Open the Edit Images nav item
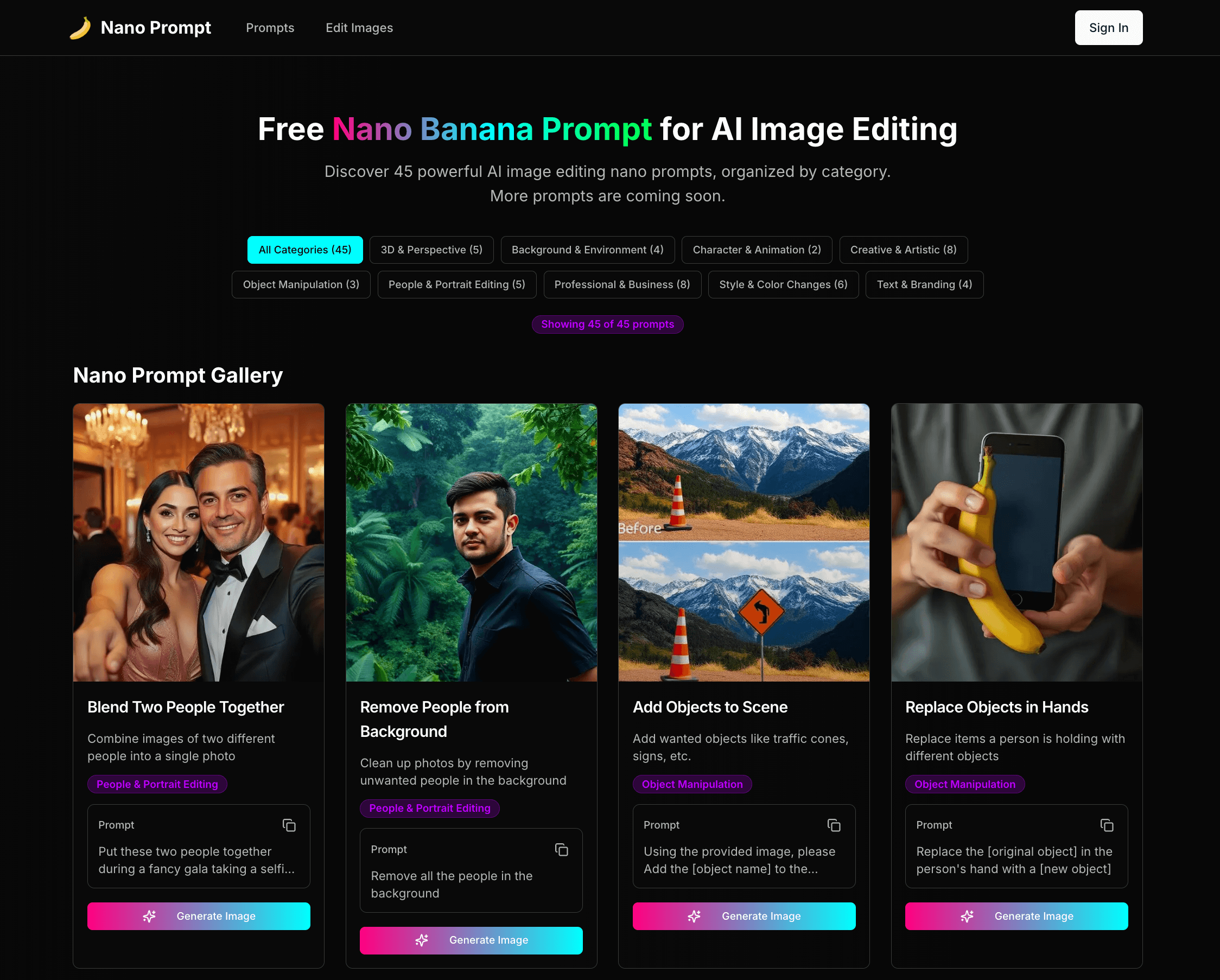The height and width of the screenshot is (980, 1220). tap(359, 28)
